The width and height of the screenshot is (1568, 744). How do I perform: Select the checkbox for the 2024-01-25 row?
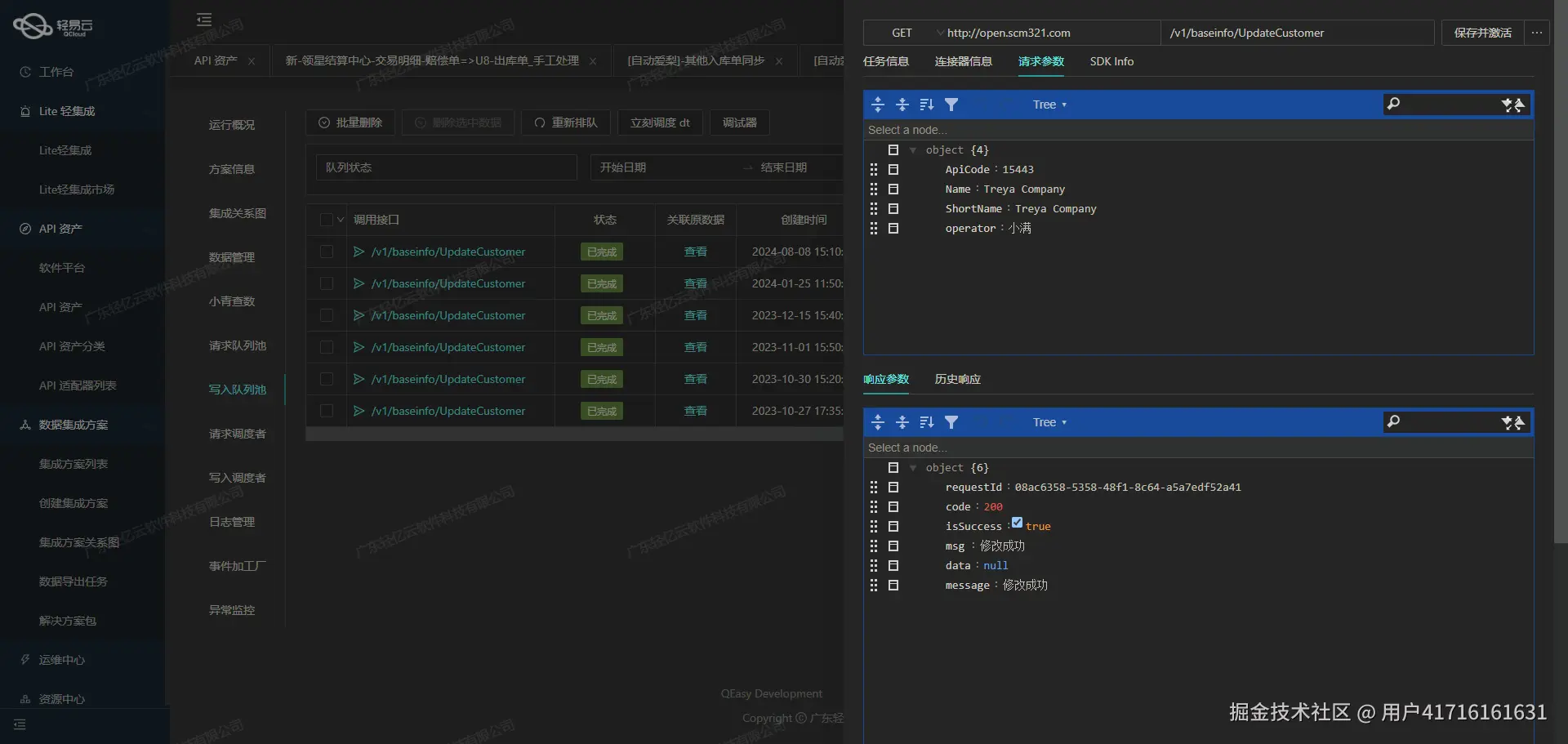click(x=327, y=283)
